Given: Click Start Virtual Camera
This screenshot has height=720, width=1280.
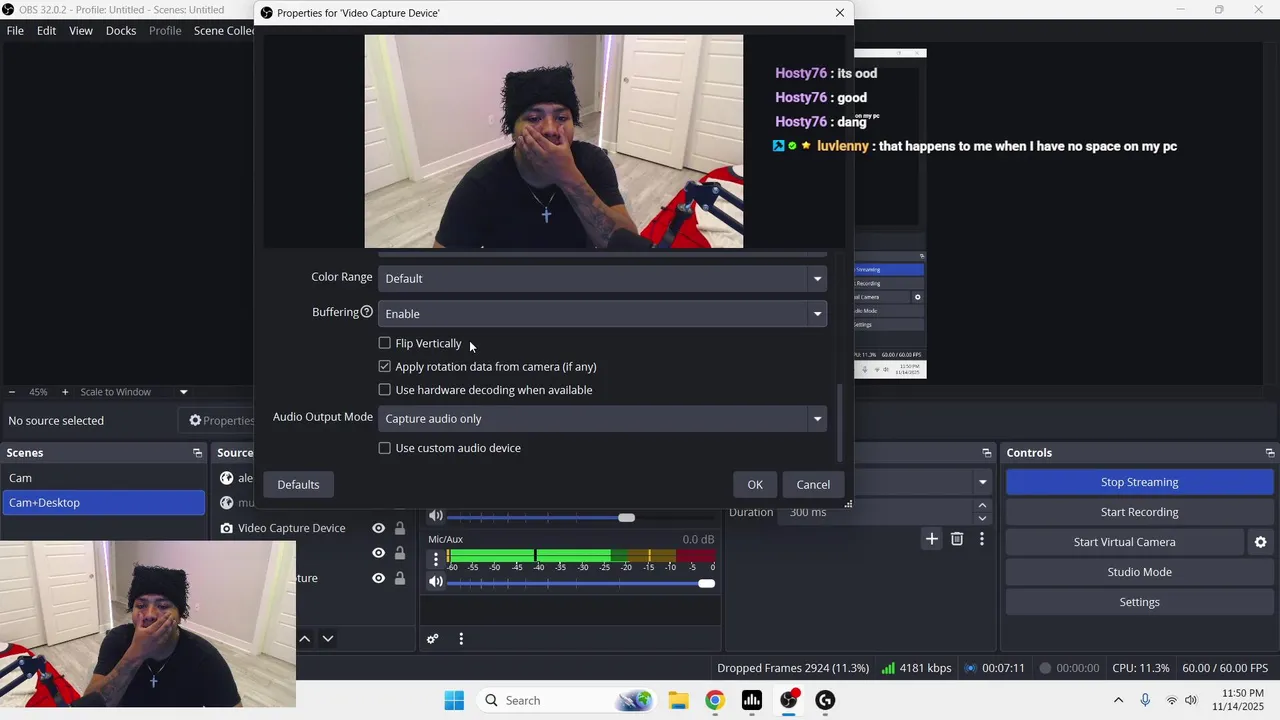Looking at the screenshot, I should tap(1124, 542).
